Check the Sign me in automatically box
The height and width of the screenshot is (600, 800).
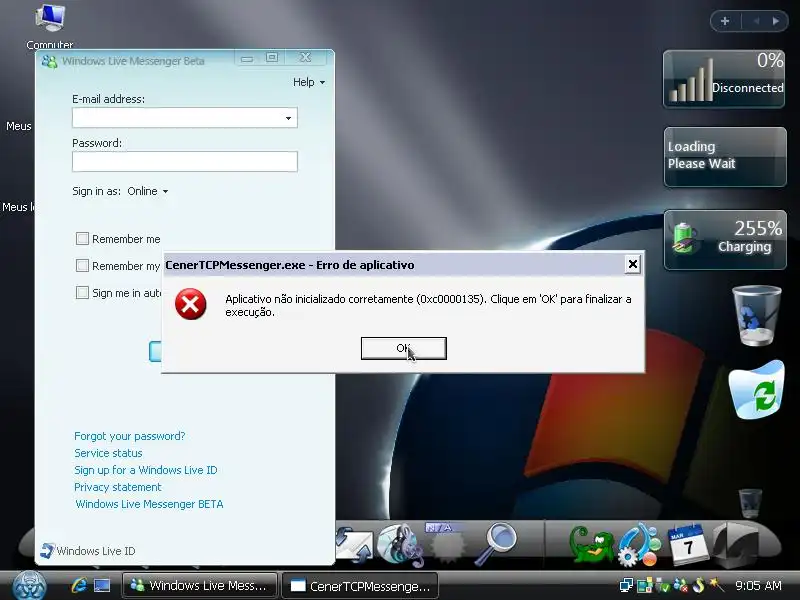(82, 293)
